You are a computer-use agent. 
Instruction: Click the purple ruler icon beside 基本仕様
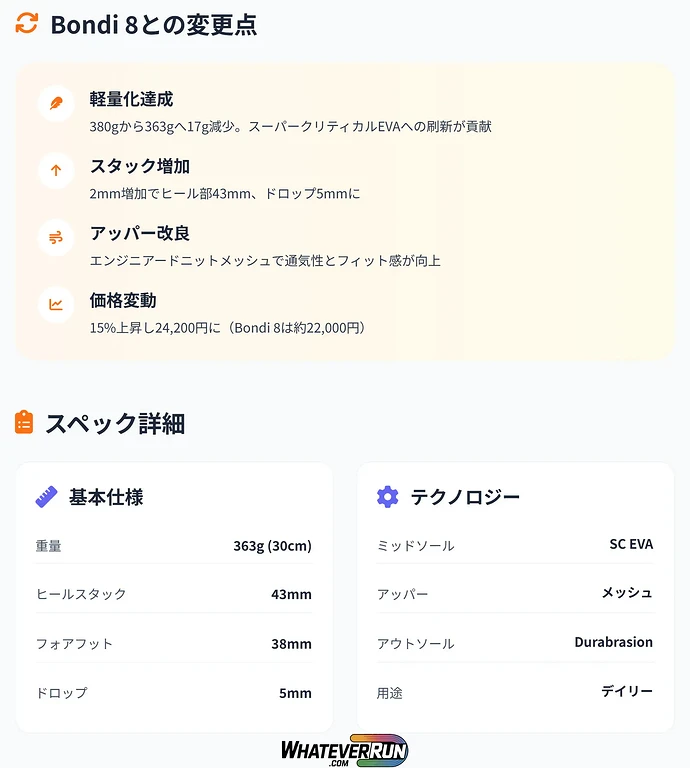point(46,497)
